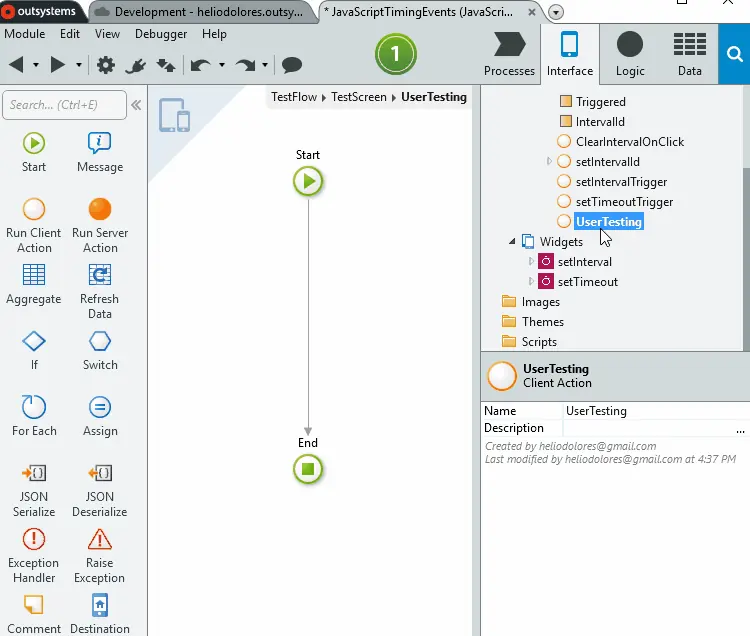Expand the setInterval widget node
The width and height of the screenshot is (750, 636).
pos(531,262)
